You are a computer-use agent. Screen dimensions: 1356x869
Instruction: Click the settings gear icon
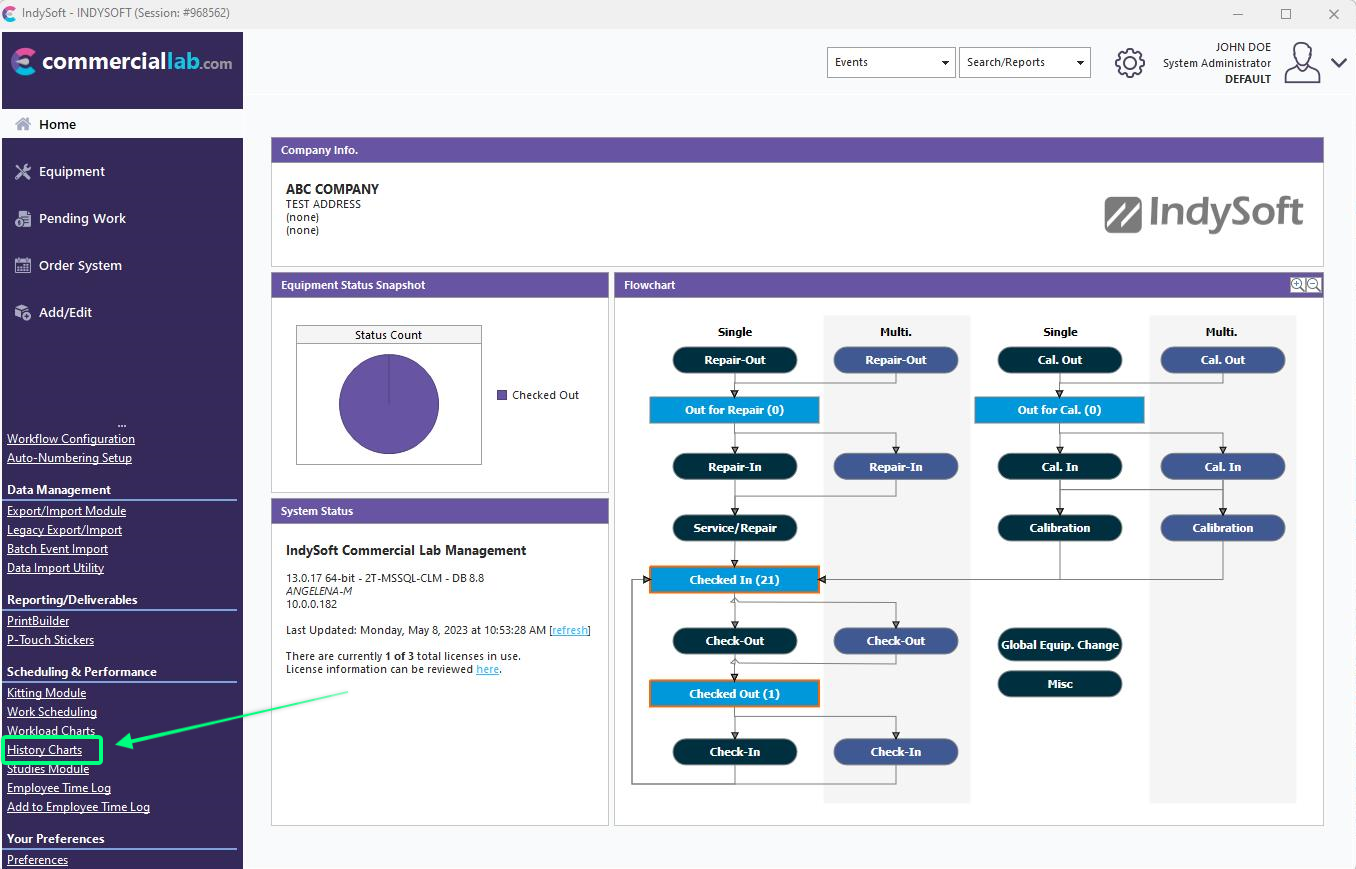point(1129,63)
